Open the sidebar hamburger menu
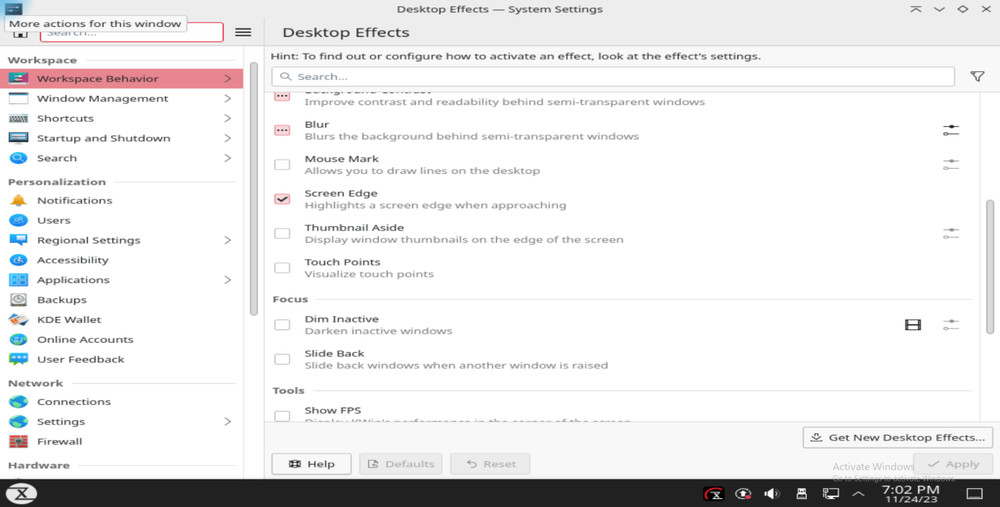This screenshot has height=507, width=1000. [x=243, y=32]
